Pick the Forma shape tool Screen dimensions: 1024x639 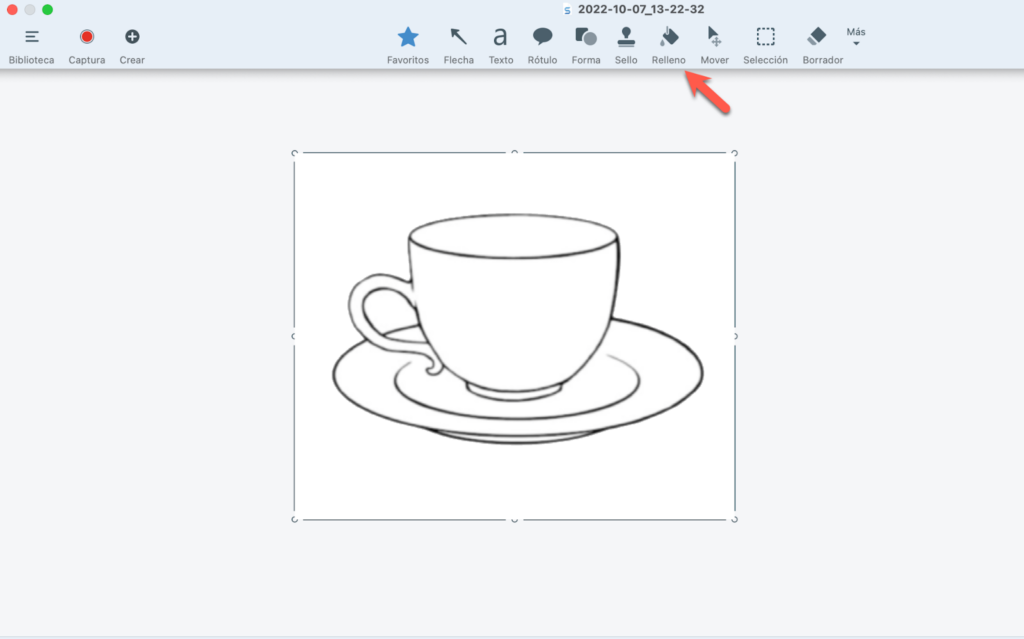pyautogui.click(x=586, y=37)
